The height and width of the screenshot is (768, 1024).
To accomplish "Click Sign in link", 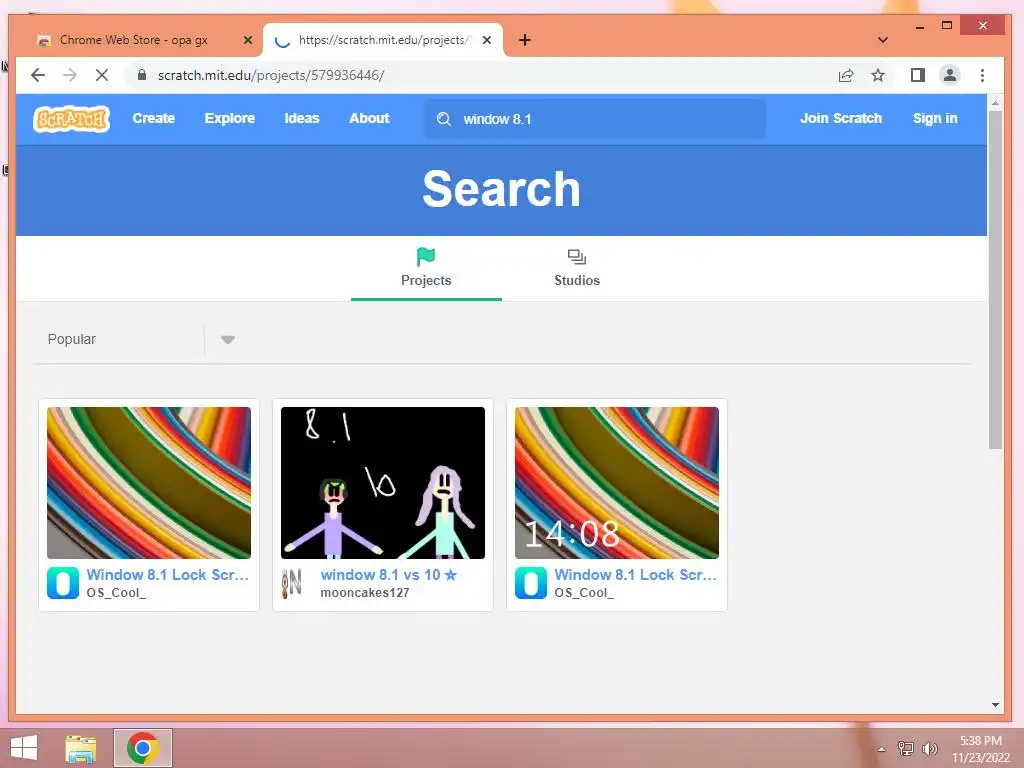I will point(935,118).
